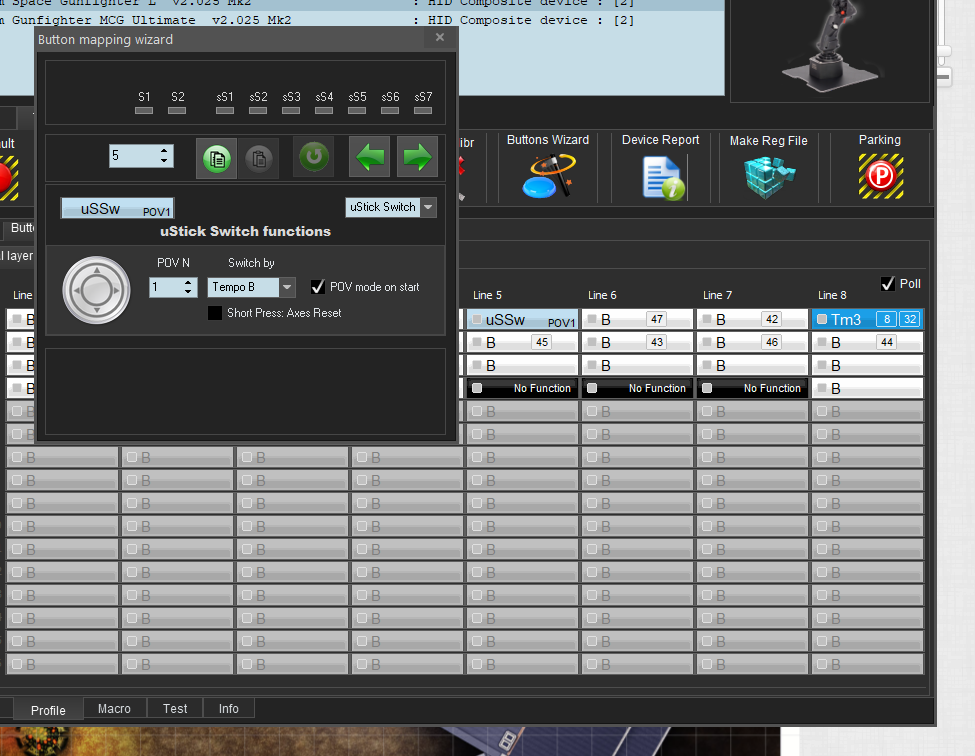Select the B 42 cell under Line 7
This screenshot has height=756, width=975.
tap(752, 320)
